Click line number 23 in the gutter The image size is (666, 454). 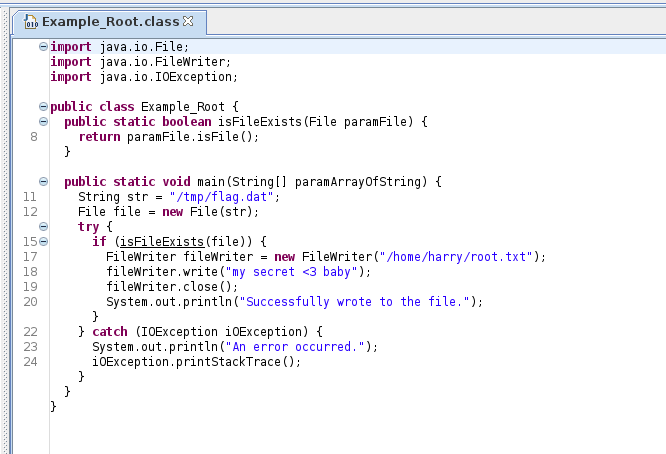pyautogui.click(x=30, y=347)
